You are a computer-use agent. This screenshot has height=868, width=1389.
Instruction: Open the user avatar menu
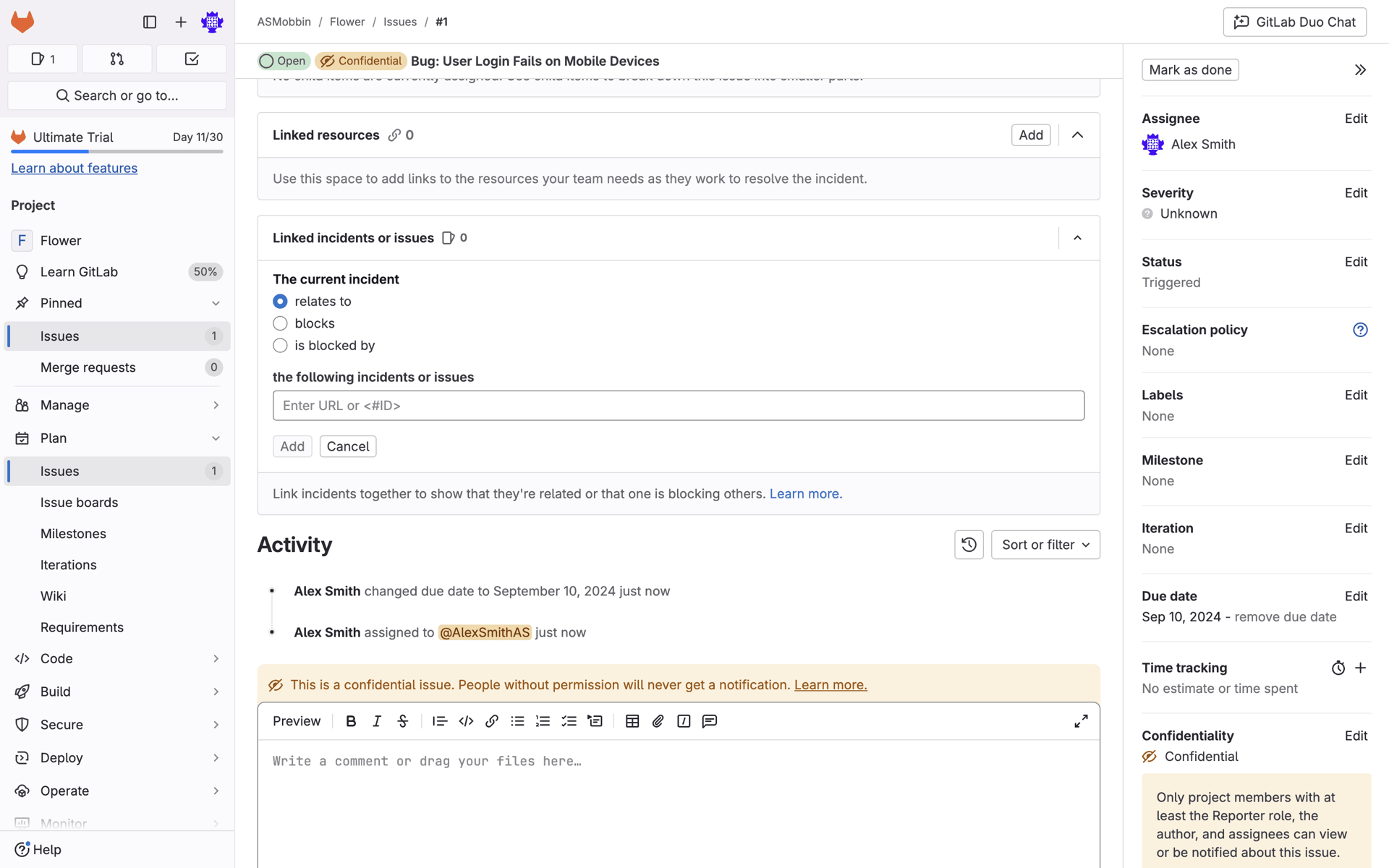[x=212, y=22]
